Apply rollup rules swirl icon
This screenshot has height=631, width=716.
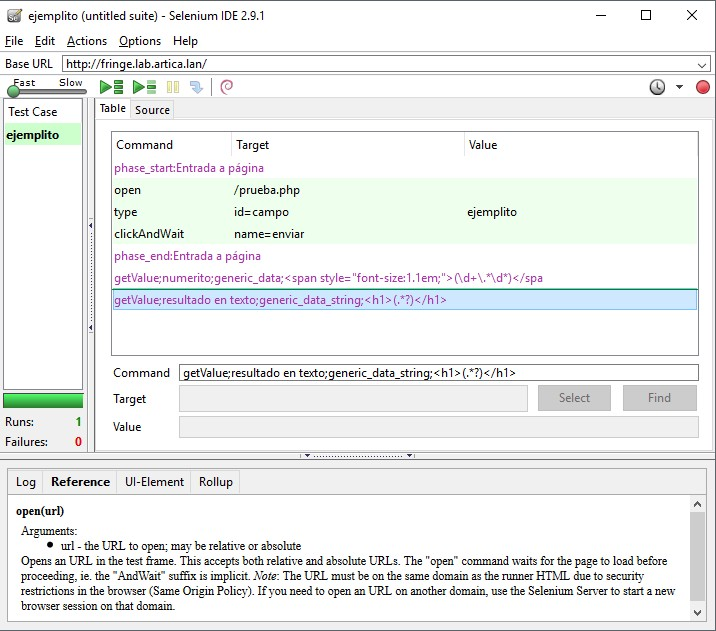(226, 87)
